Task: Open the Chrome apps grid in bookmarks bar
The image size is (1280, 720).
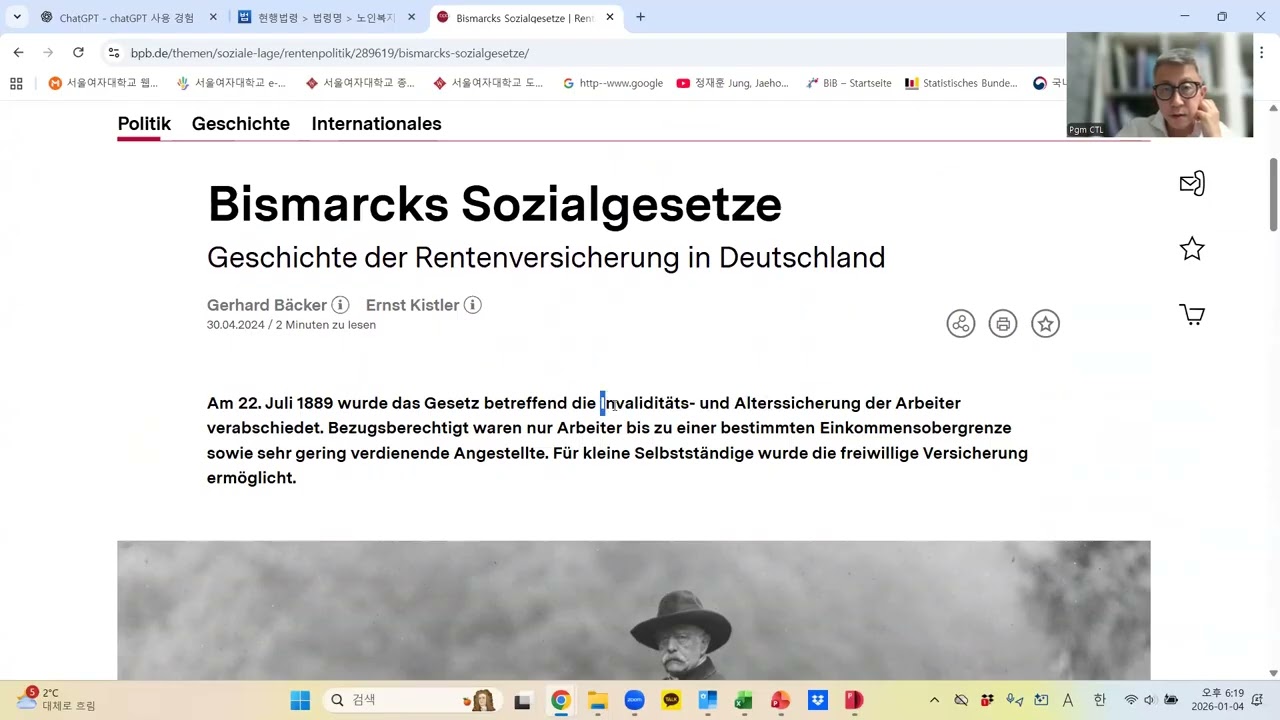Action: pyautogui.click(x=16, y=83)
